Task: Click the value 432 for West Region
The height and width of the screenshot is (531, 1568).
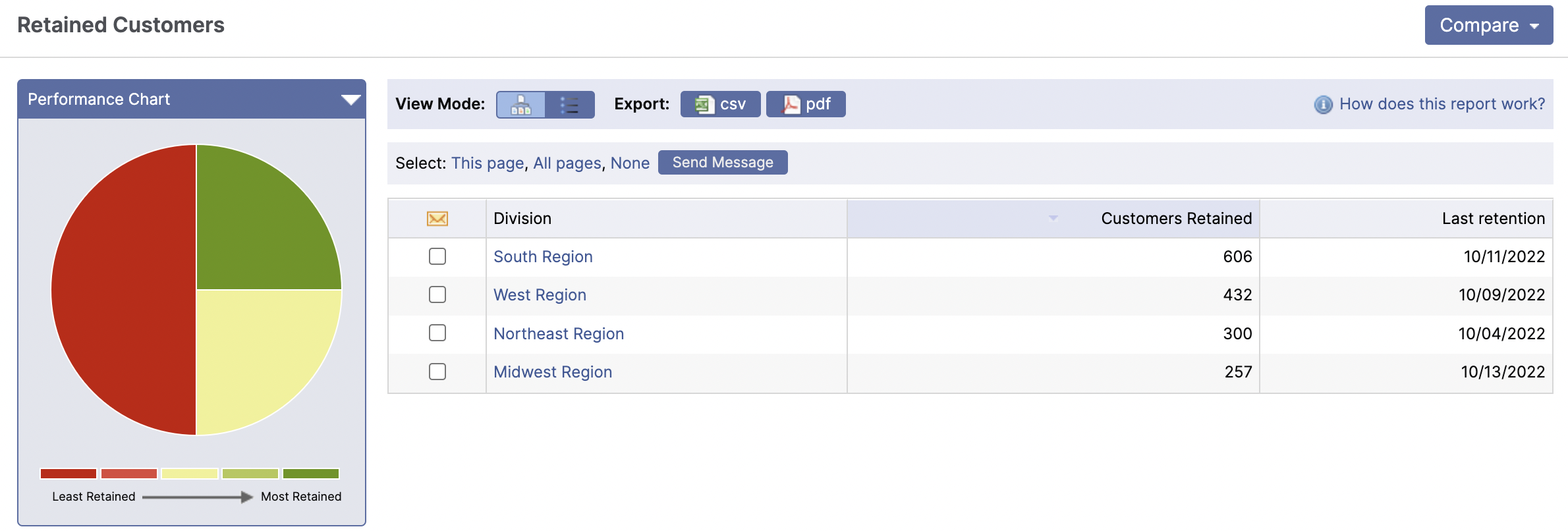Action: 1237,295
